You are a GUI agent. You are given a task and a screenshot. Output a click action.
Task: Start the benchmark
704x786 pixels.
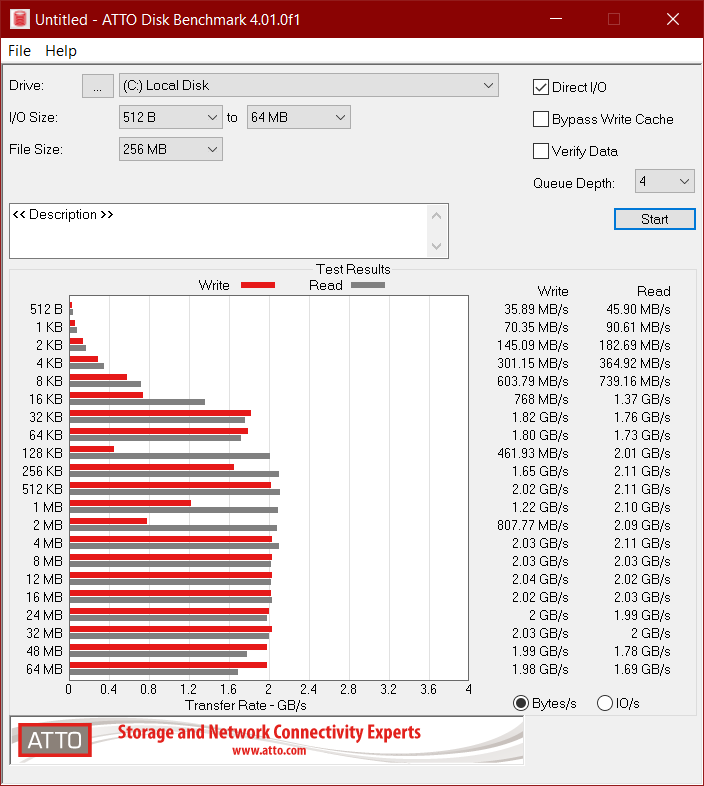655,219
